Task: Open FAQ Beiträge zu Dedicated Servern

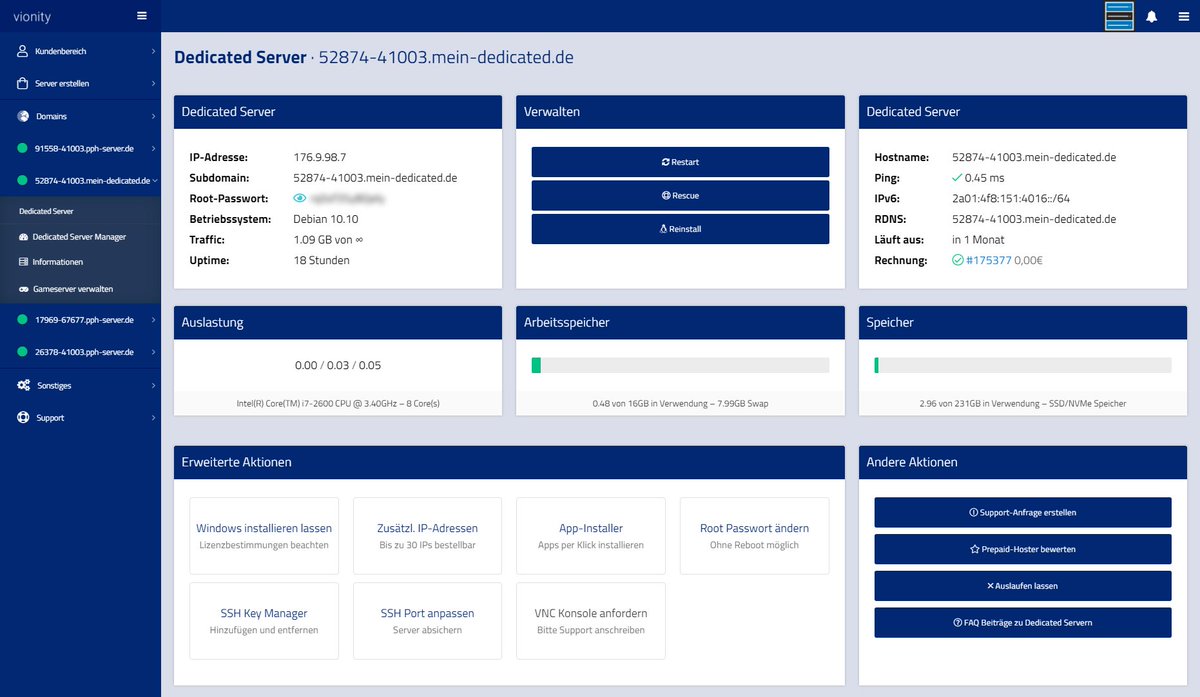Action: [x=1023, y=622]
